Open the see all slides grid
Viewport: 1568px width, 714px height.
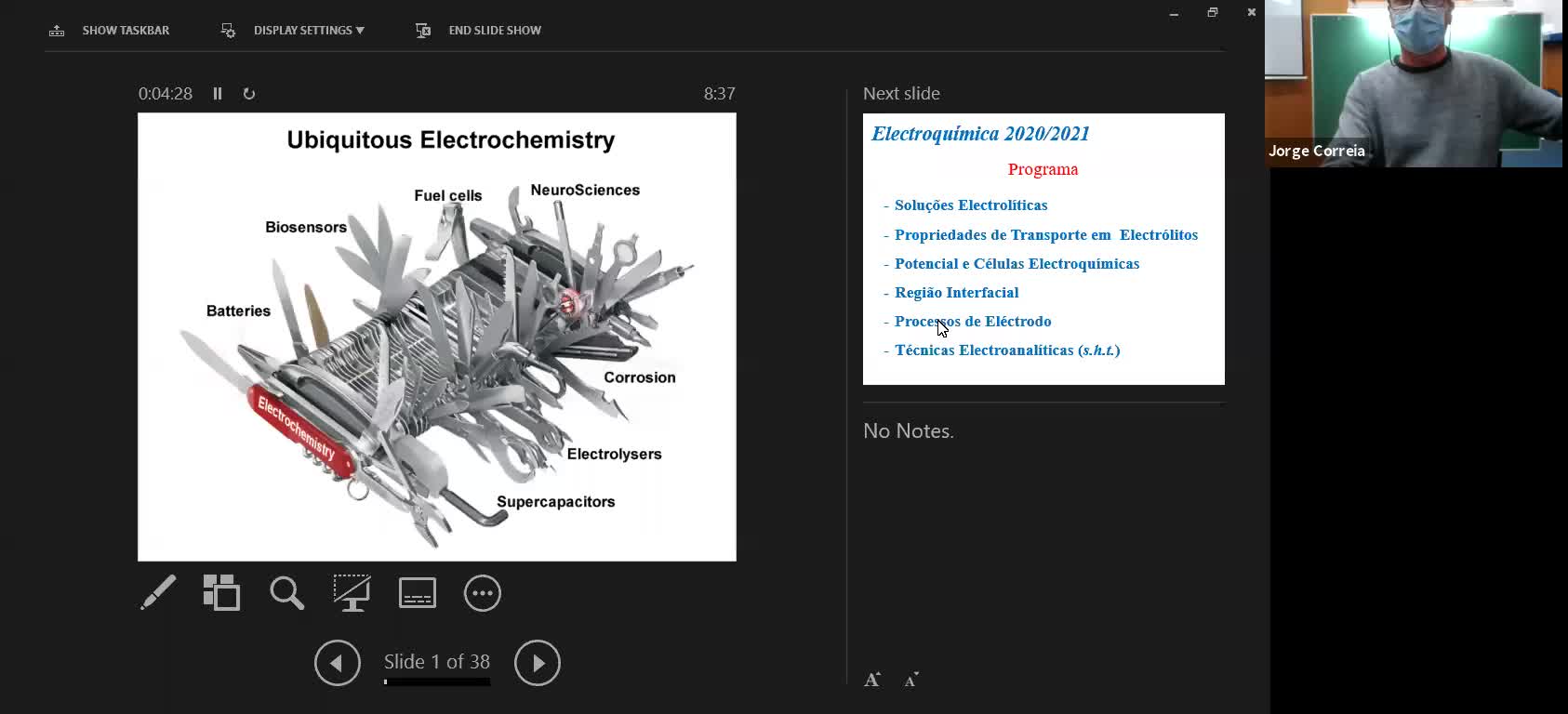point(222,592)
